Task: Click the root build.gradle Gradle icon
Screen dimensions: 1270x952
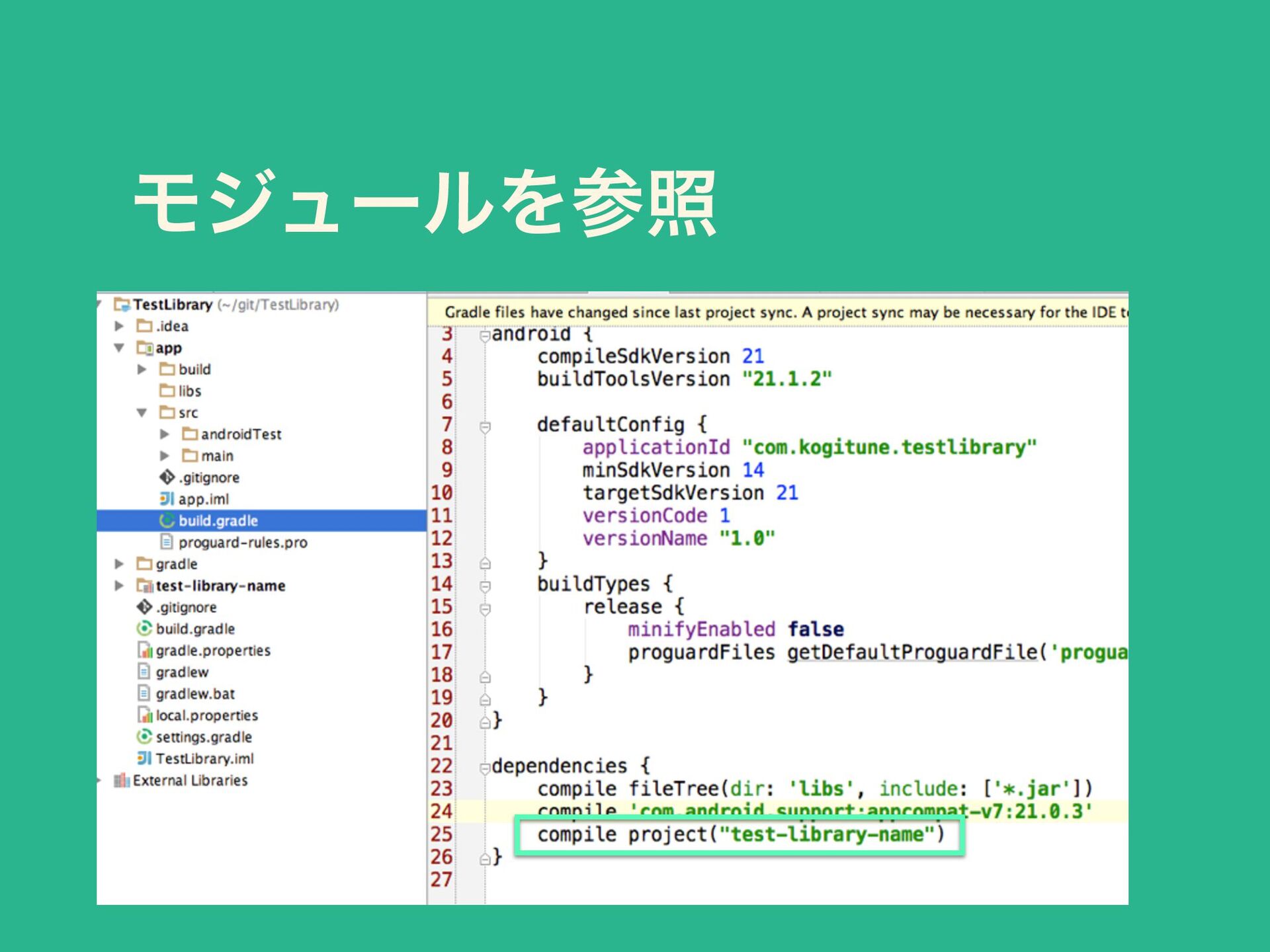Action: point(144,629)
